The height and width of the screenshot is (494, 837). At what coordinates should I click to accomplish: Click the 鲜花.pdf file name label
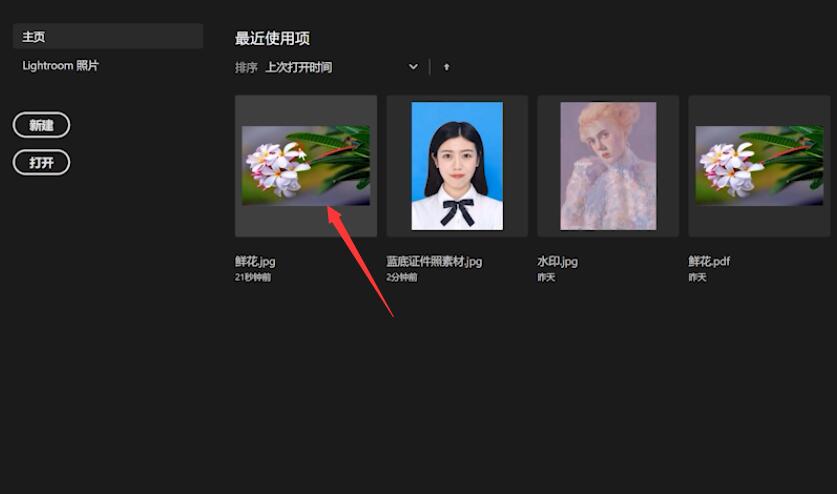click(x=709, y=261)
